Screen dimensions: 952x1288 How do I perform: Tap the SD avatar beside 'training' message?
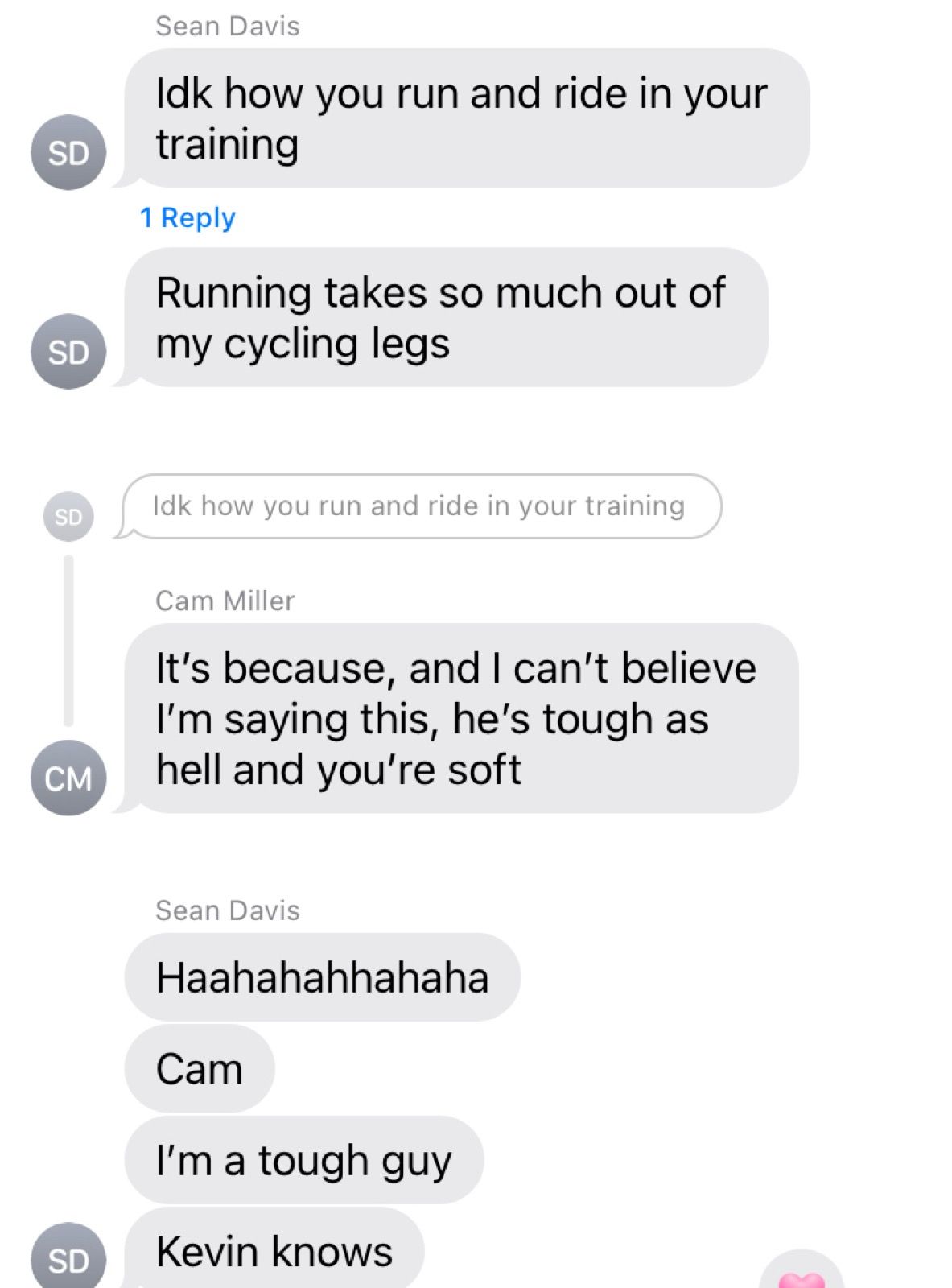click(x=68, y=152)
